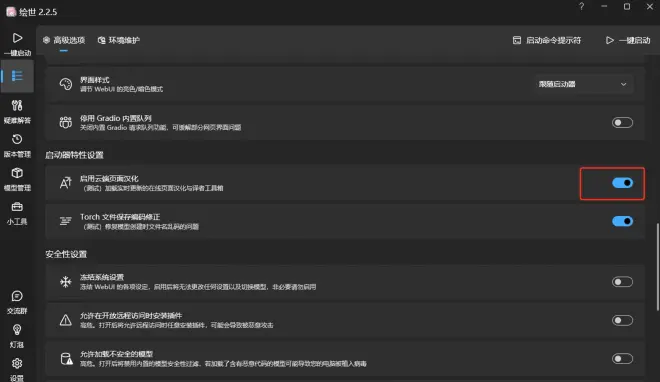The height and width of the screenshot is (382, 660).
Task: Click the 启动器特性设置 section heading
Action: click(75, 155)
